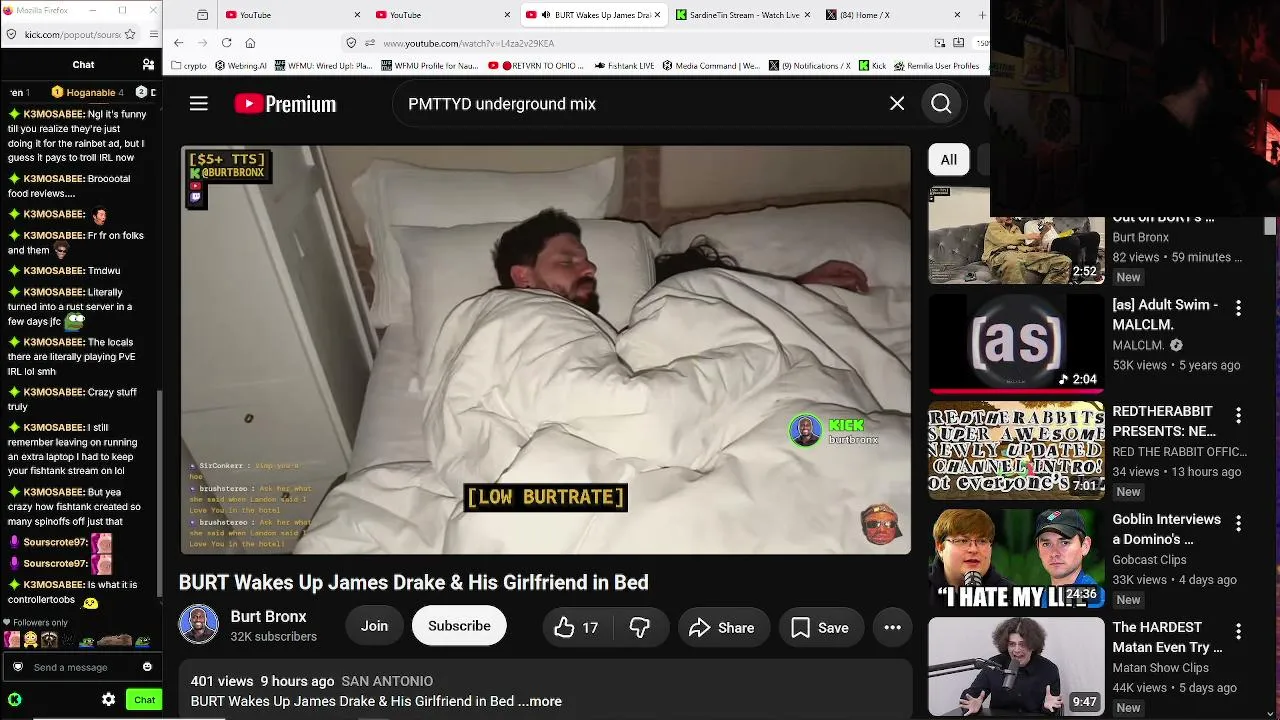Save the video to a playlist
1280x720 pixels.
point(820,627)
